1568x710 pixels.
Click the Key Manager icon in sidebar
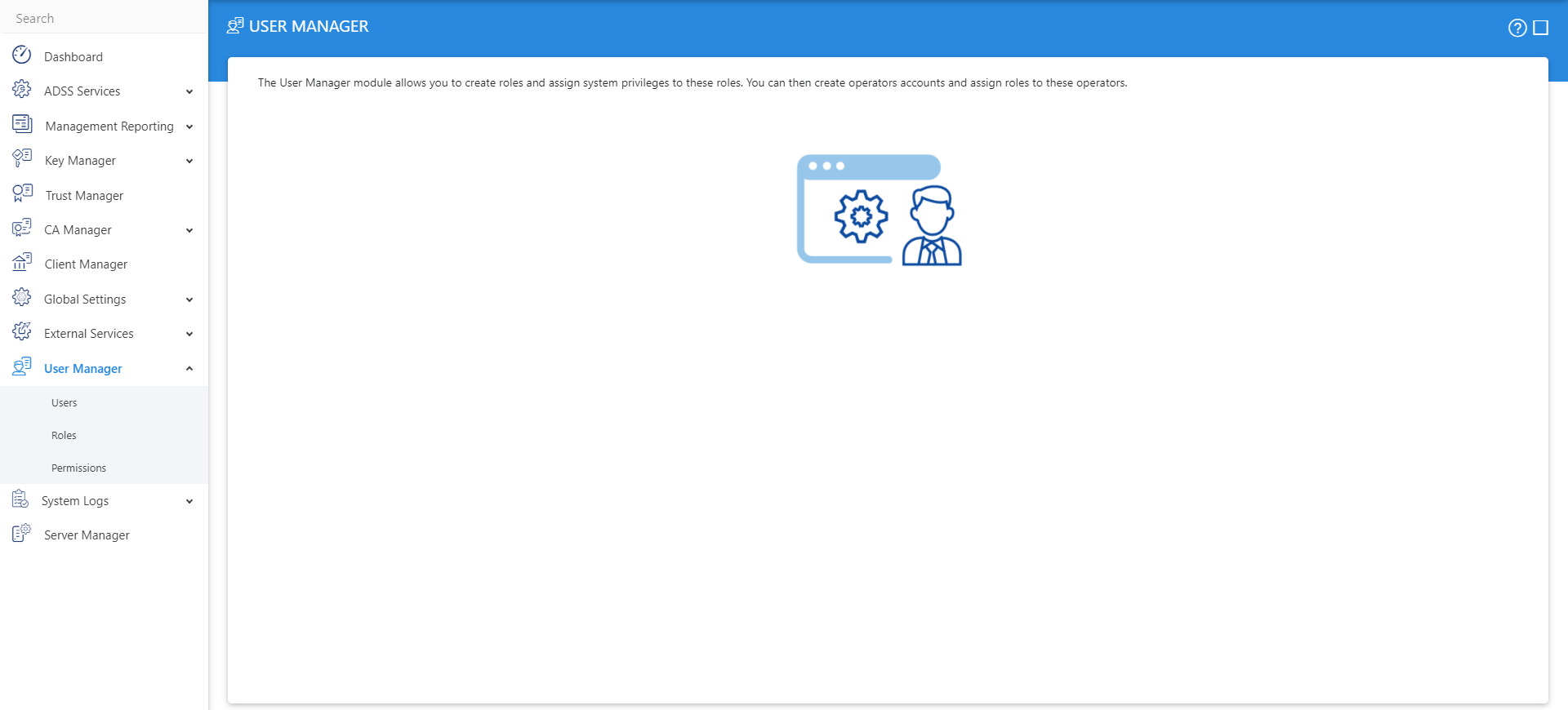point(22,159)
